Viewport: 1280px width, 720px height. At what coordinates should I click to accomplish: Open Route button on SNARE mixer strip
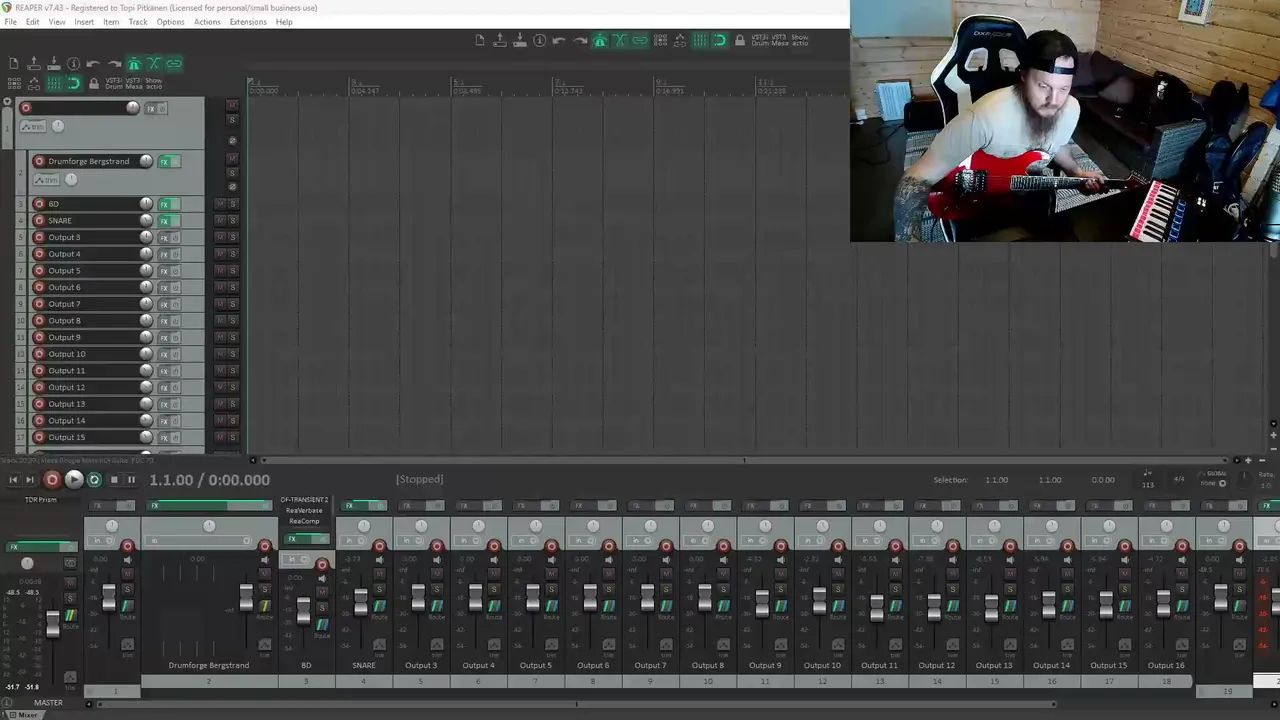click(380, 606)
